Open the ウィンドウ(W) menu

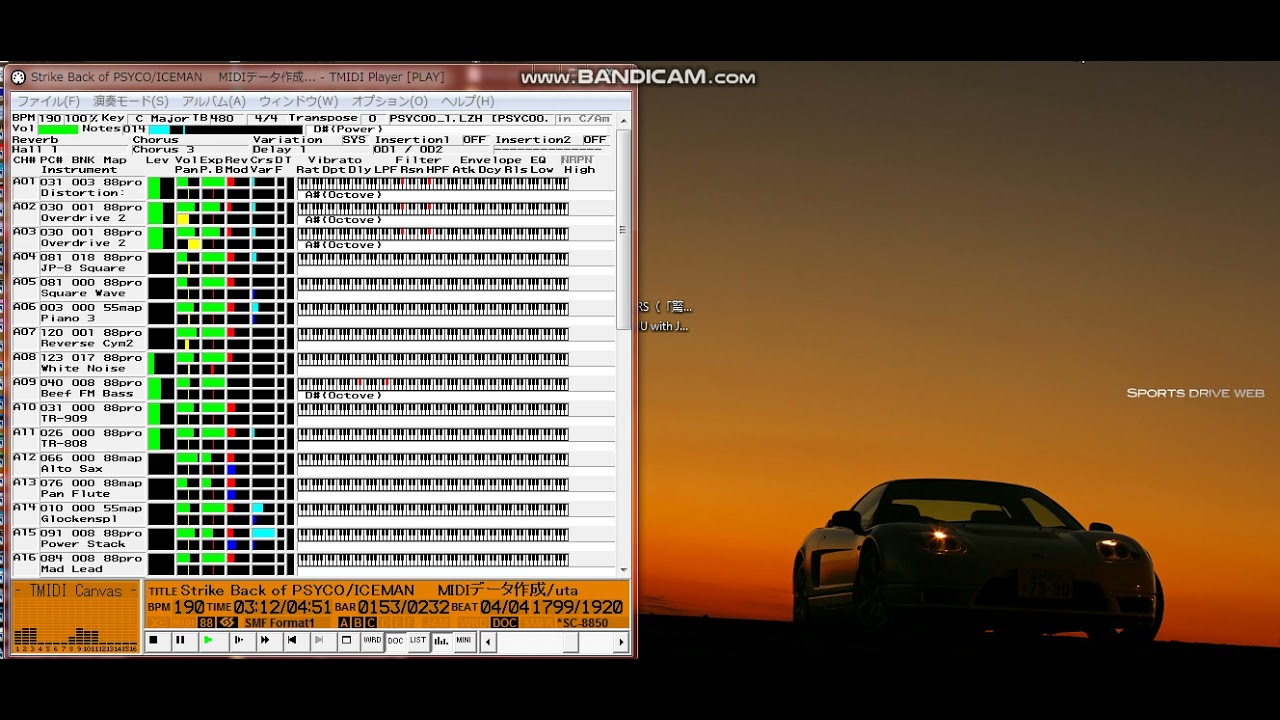298,101
